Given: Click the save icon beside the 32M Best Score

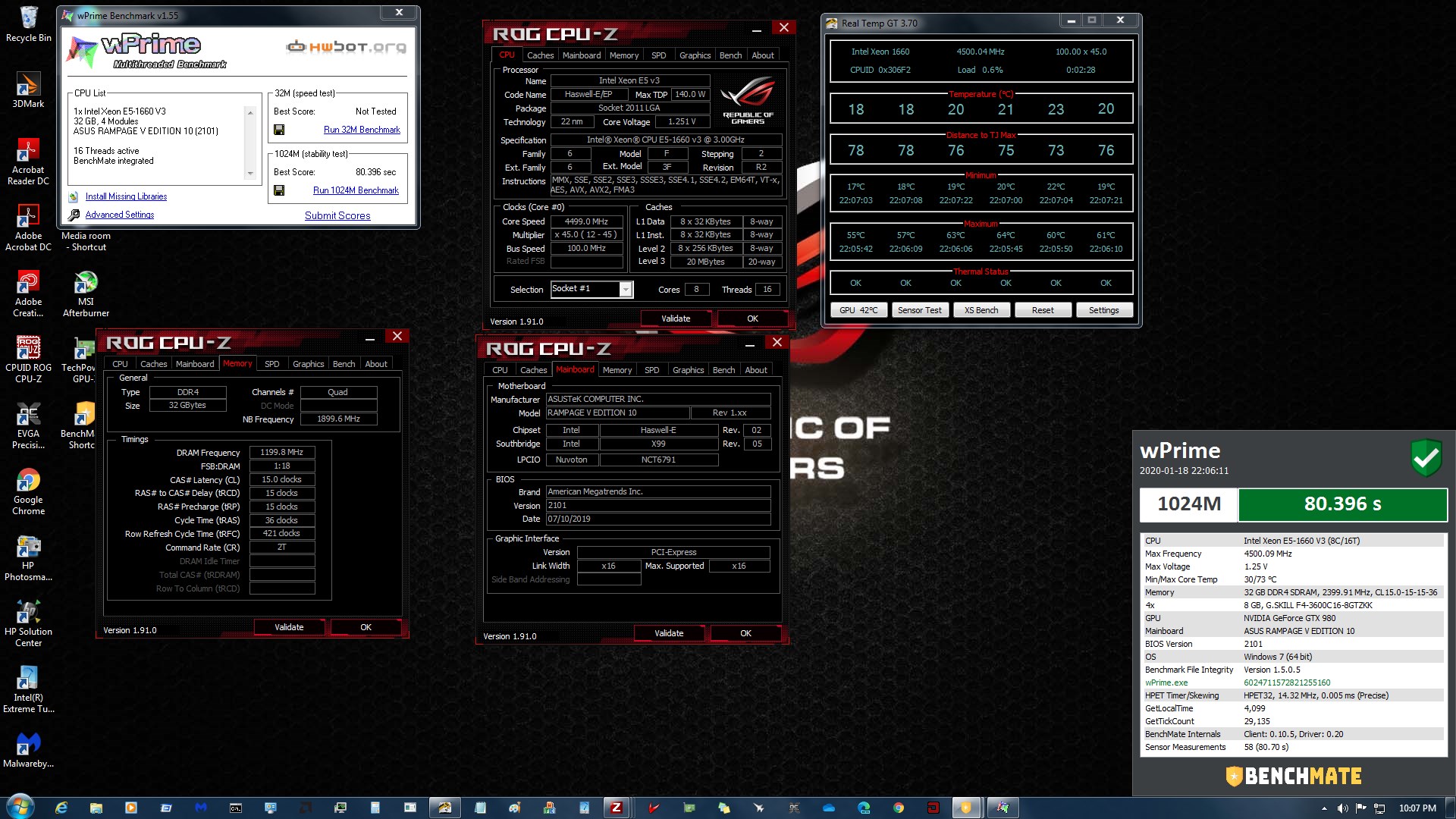Looking at the screenshot, I should coord(279,130).
